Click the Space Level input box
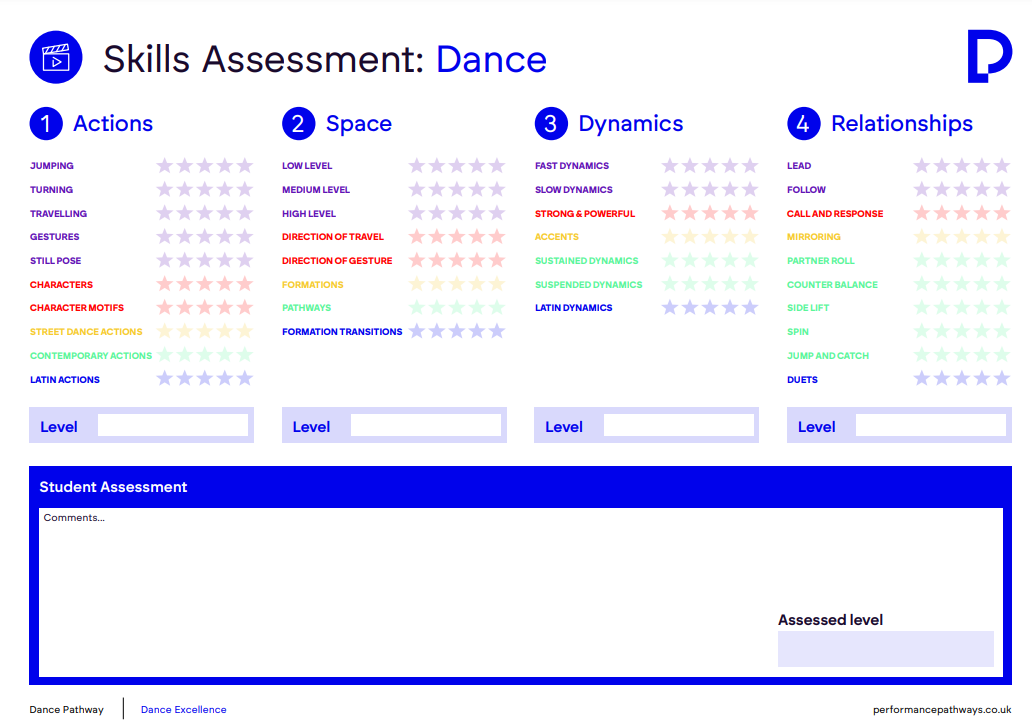Screen dimensions: 1032x727 pyautogui.click(x=426, y=425)
